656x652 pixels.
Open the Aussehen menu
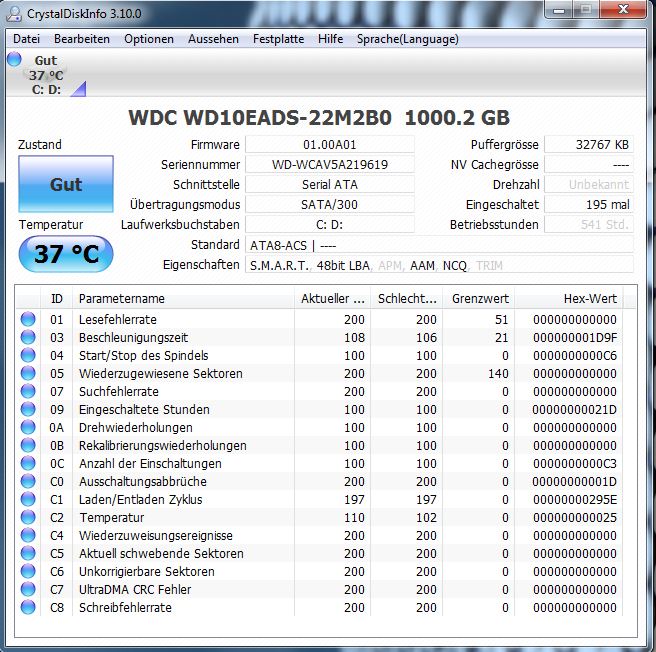point(213,39)
